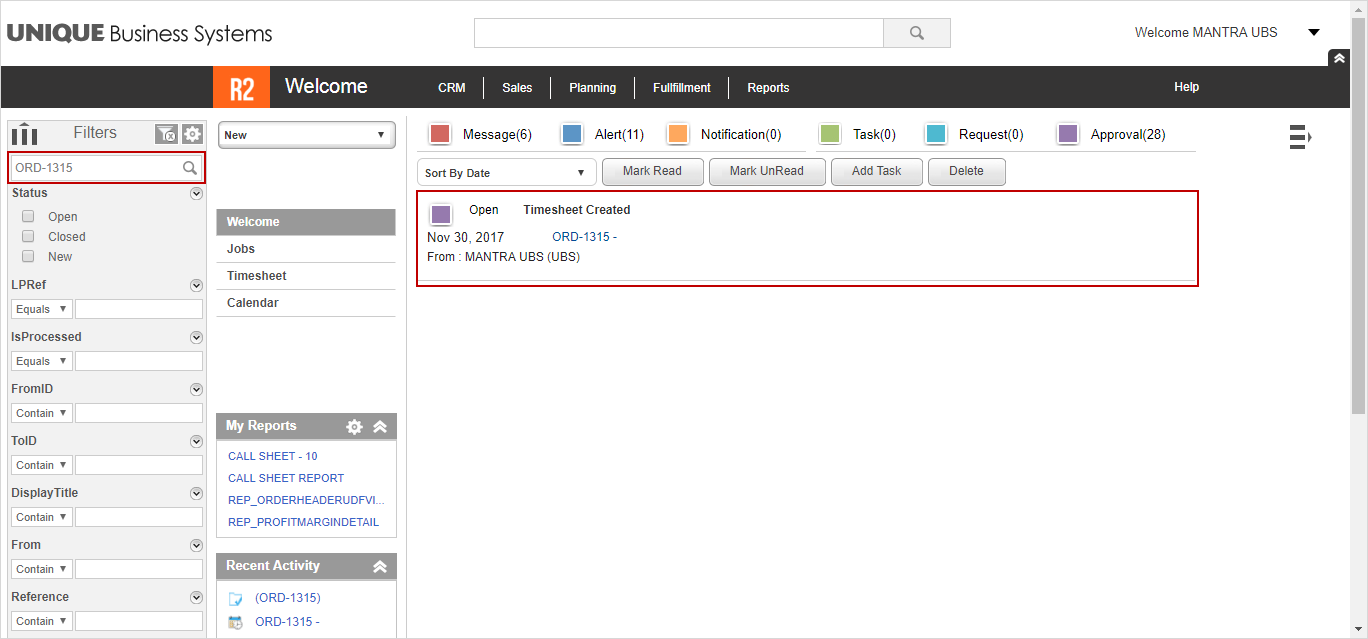The height and width of the screenshot is (639, 1368).
Task: Open the Sort By Date dropdown
Action: tap(506, 173)
